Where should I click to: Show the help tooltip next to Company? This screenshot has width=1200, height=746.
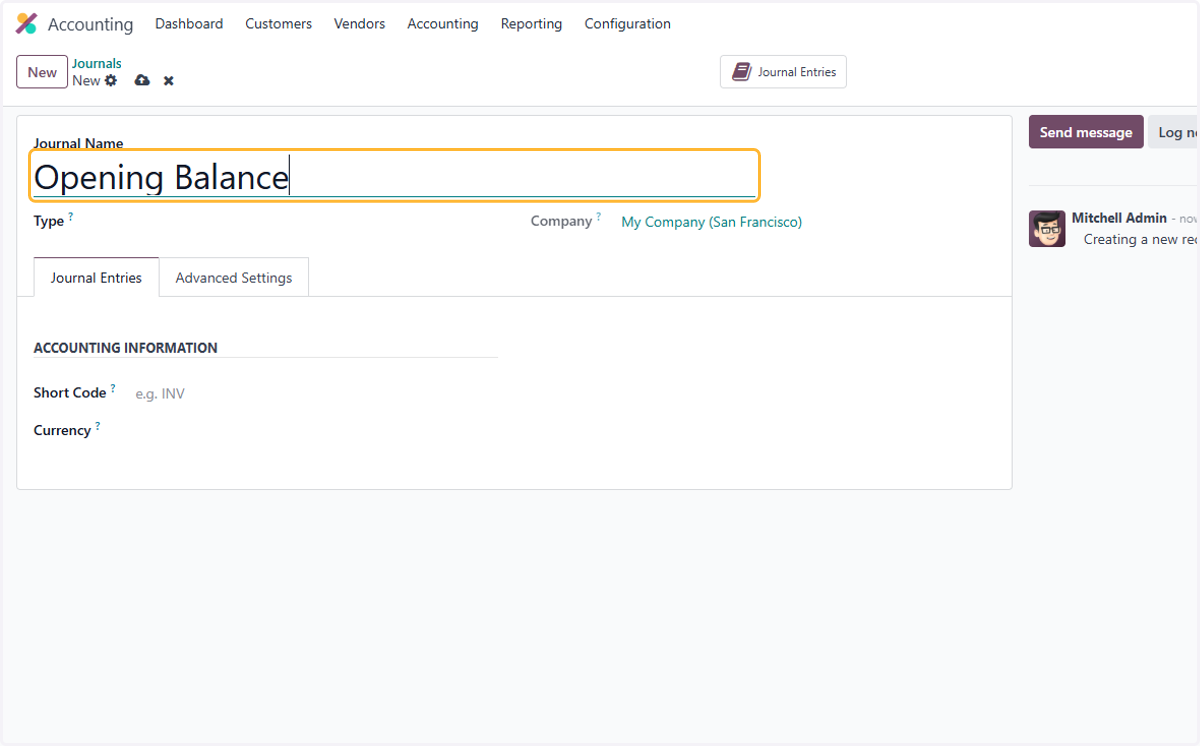598,216
